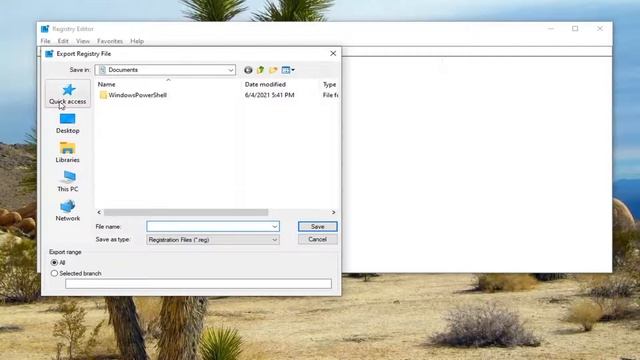
Task: Click the horizontal scrollbar thumb in file list
Action: coord(186,212)
